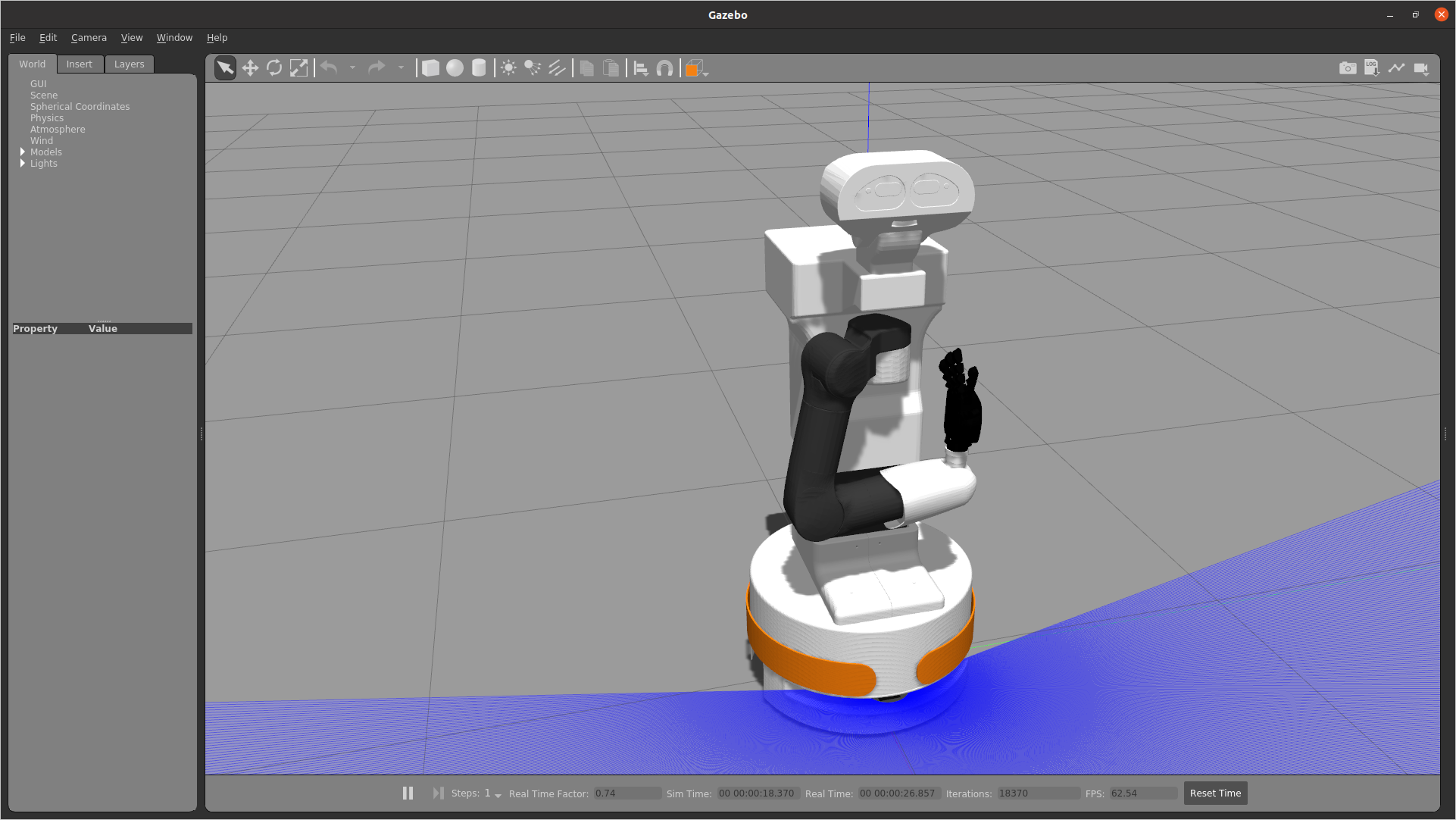This screenshot has height=820, width=1456.
Task: Insert a sphere shape
Action: 455,68
